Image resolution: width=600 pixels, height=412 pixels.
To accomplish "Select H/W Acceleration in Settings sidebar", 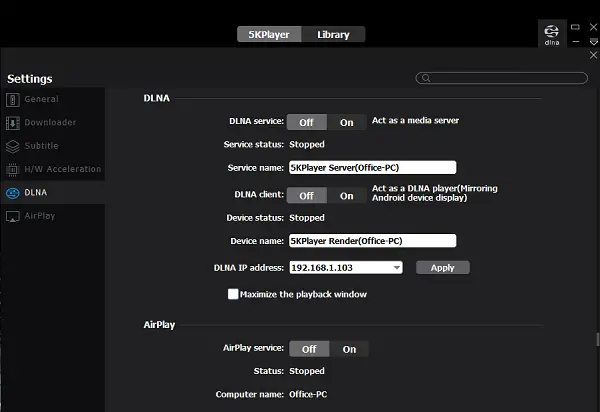I will pos(52,169).
